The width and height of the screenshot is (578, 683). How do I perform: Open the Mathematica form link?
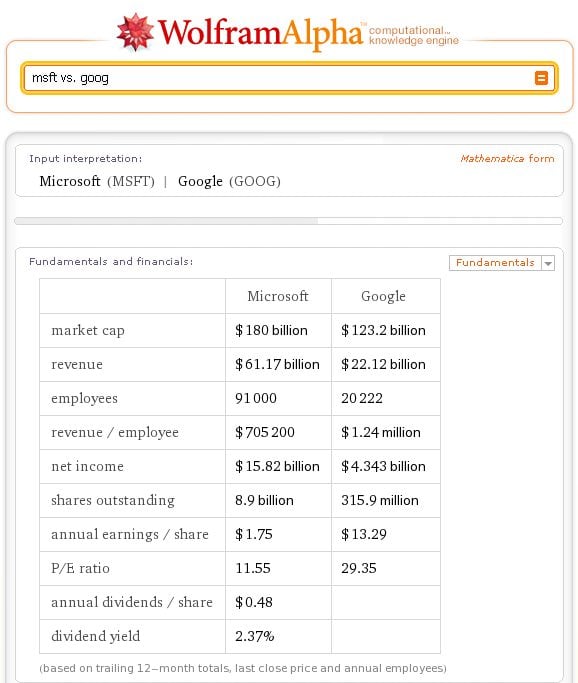tap(507, 159)
